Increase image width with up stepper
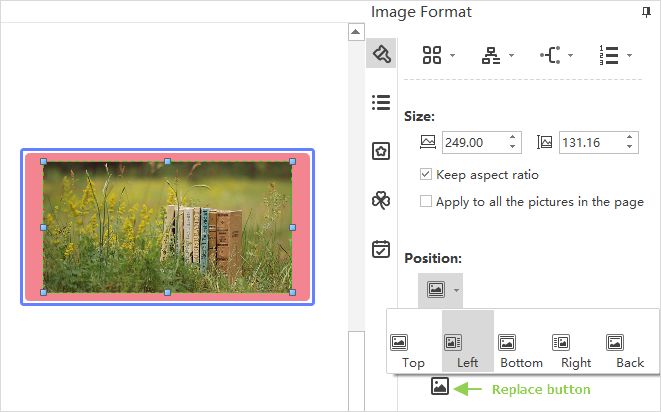The height and width of the screenshot is (412, 661). [x=512, y=137]
